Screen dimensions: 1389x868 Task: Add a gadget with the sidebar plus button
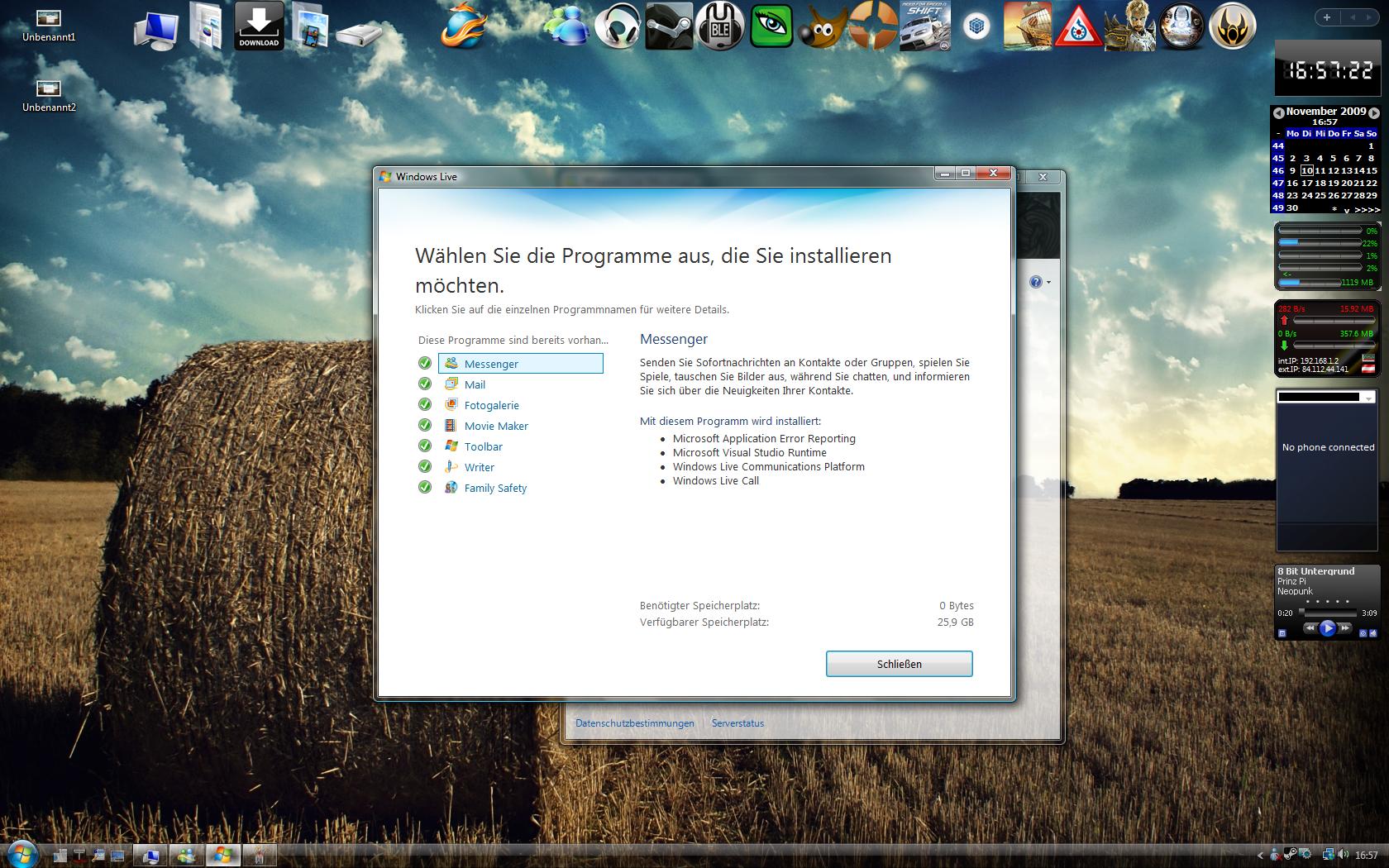point(1327,17)
